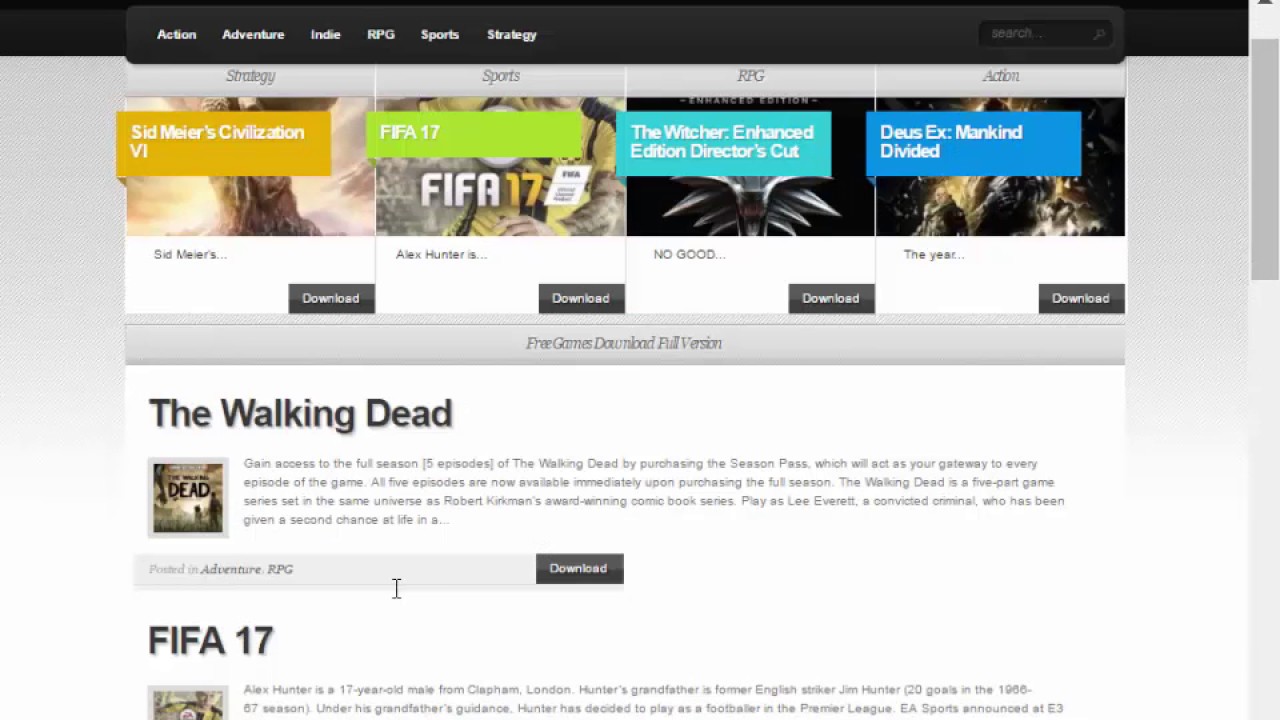Open the Action category in nav bar
1280x720 pixels.
coord(176,34)
